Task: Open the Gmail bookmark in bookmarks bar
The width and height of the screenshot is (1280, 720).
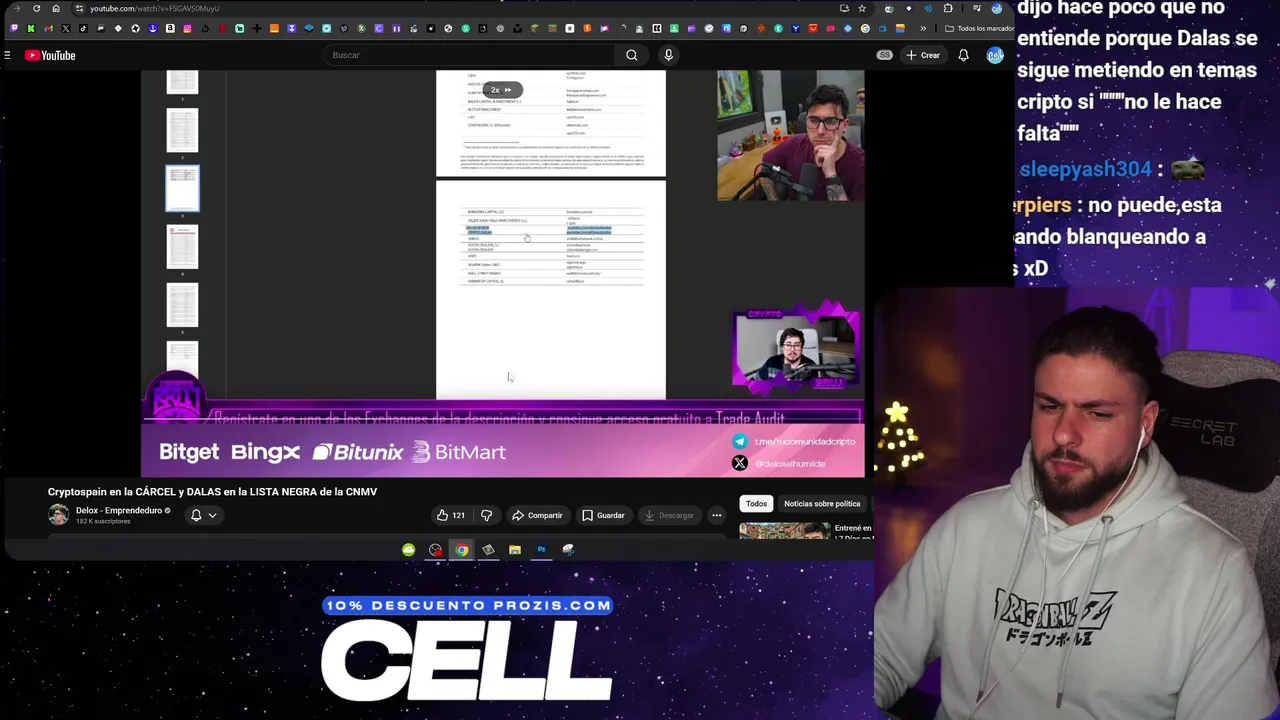Action: coord(48,28)
